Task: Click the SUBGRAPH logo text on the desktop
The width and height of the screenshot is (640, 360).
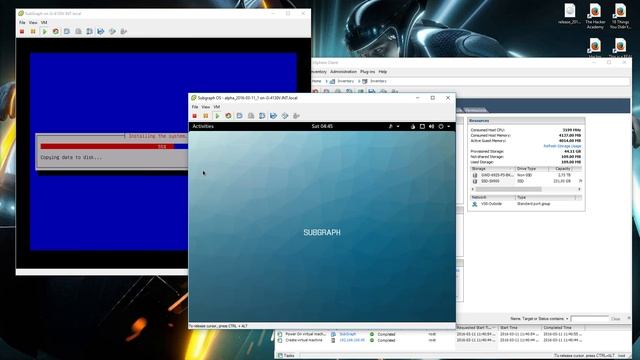Action: pos(322,233)
